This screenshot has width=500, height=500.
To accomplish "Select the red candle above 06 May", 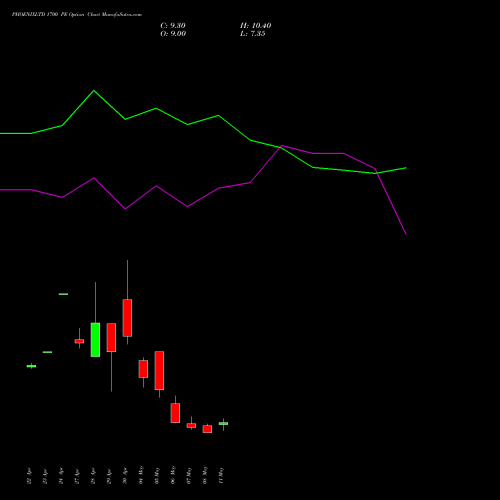I will (x=175, y=413).
